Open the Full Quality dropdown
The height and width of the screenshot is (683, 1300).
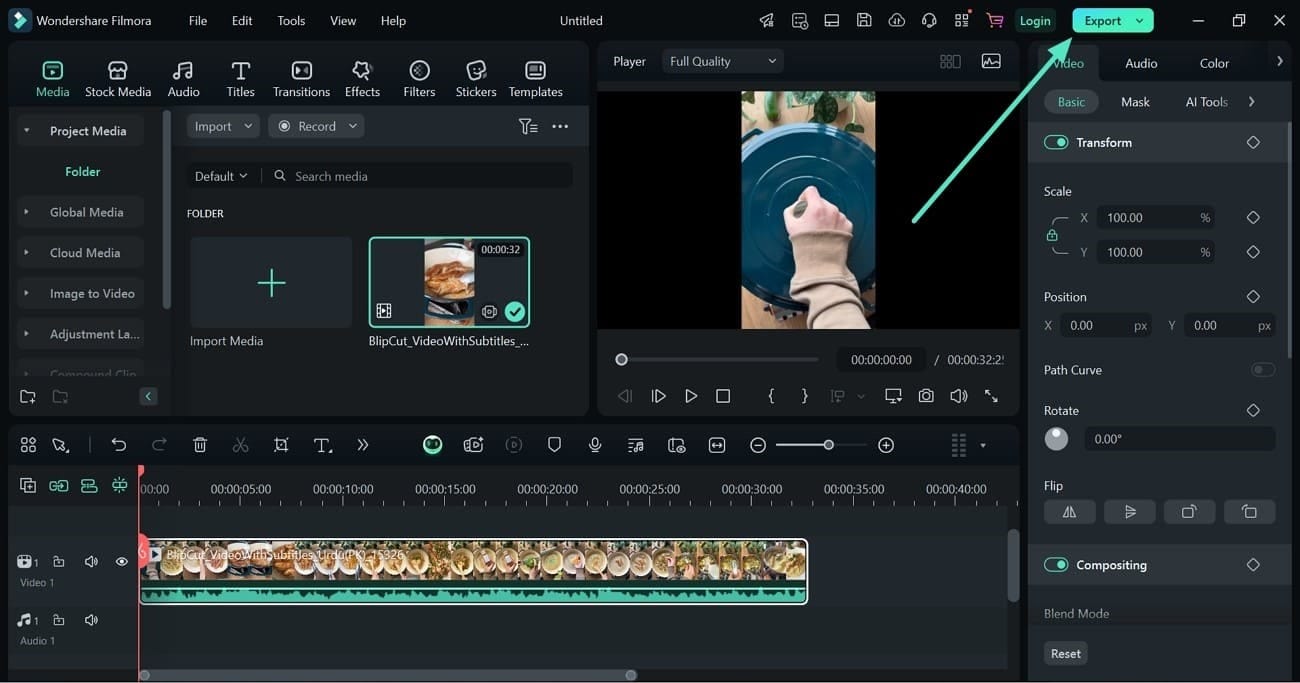click(x=722, y=61)
